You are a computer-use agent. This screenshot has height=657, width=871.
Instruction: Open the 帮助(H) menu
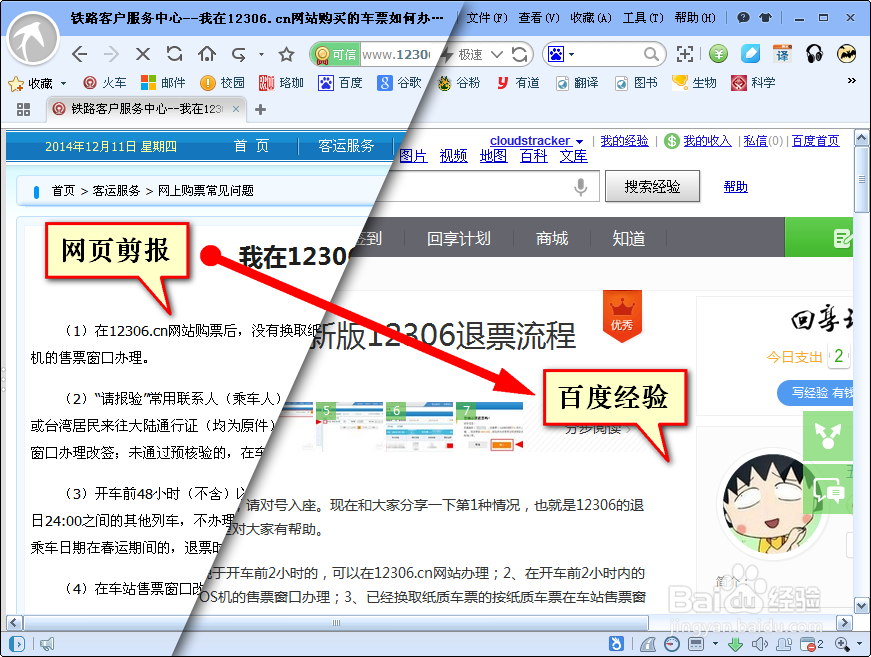click(x=695, y=18)
